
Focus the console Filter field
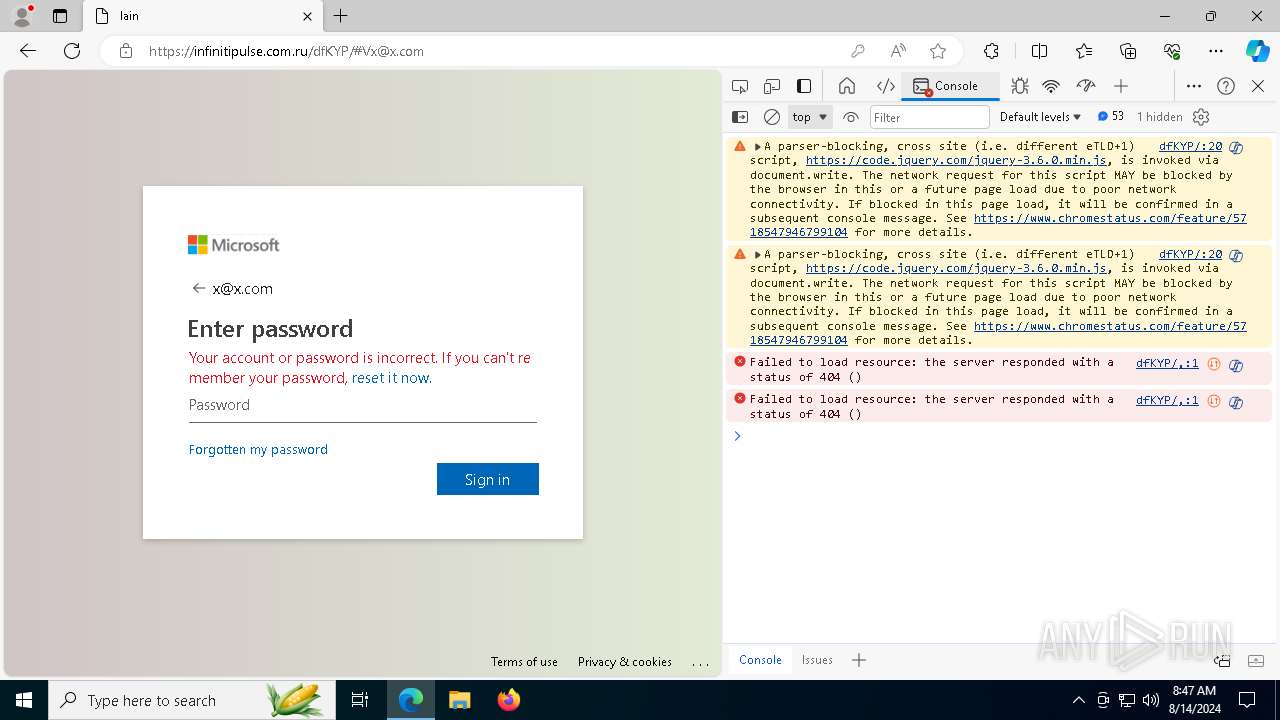[929, 117]
